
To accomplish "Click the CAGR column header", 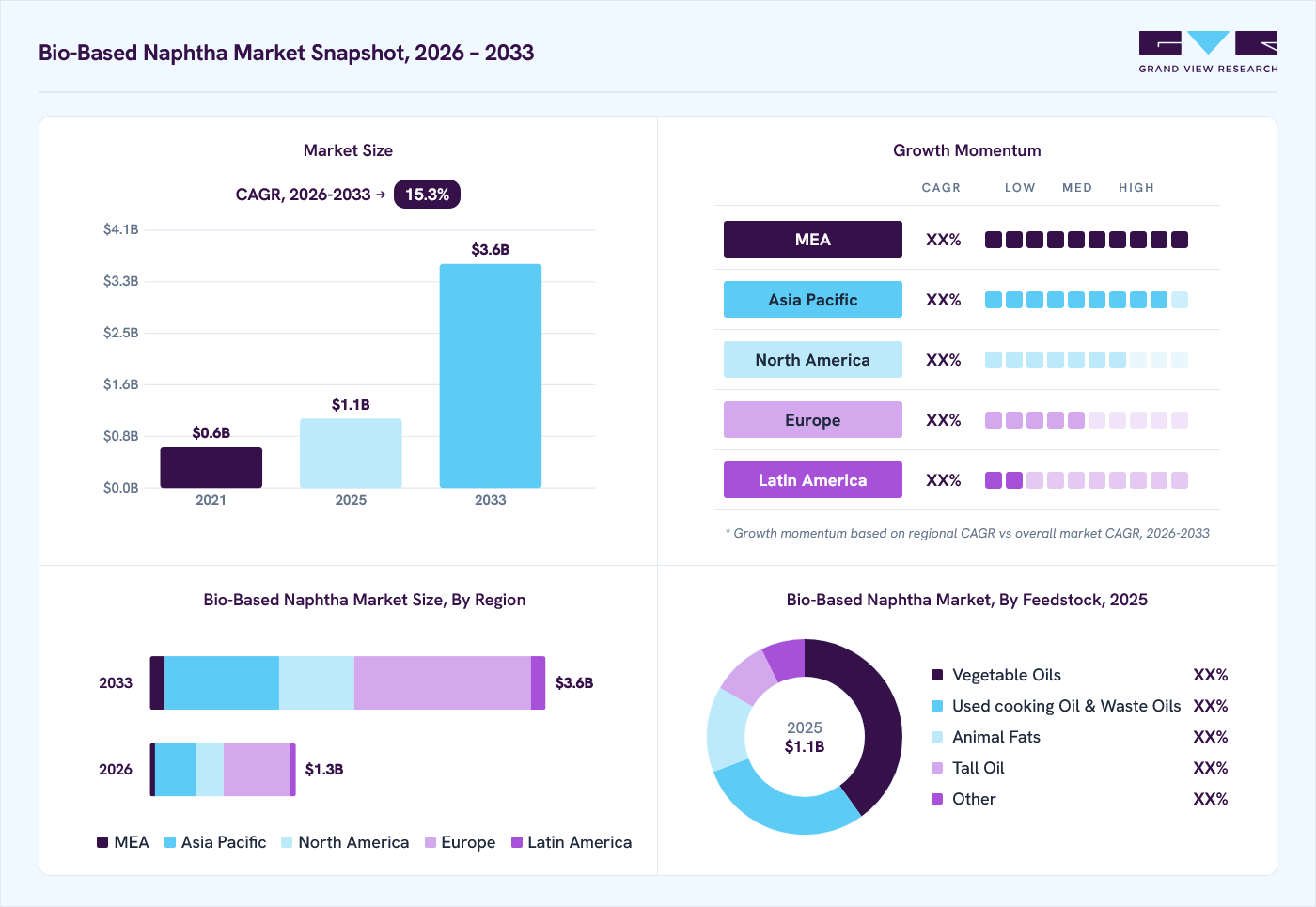I will pos(941,188).
